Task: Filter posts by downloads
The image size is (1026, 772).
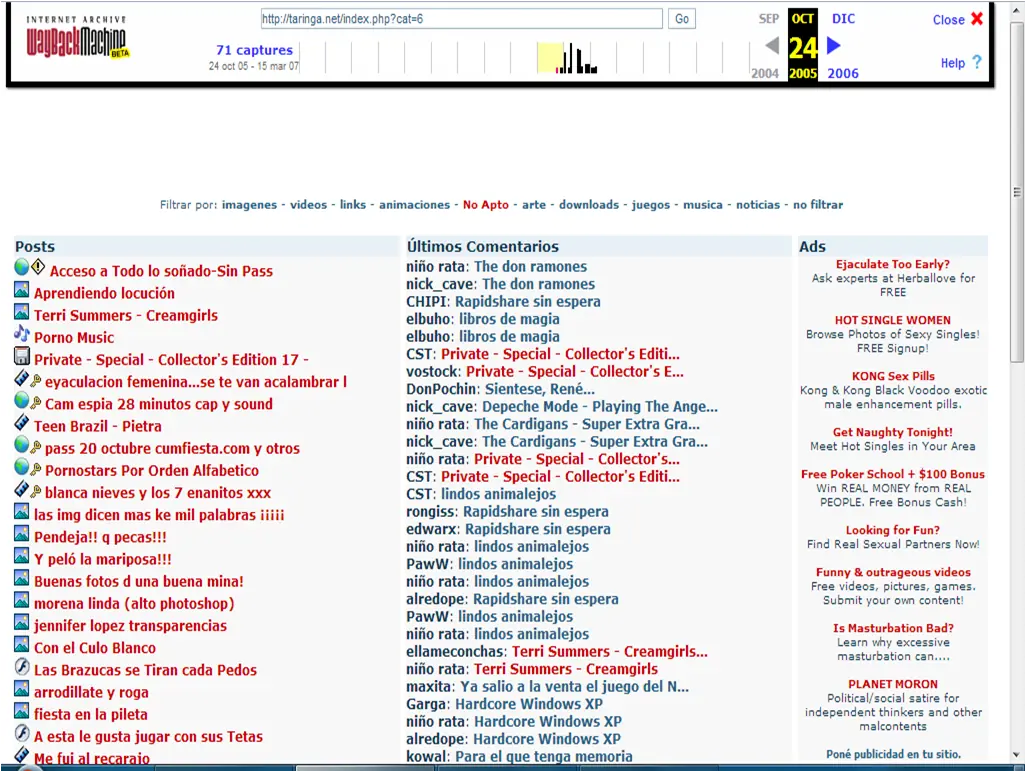Action: (589, 205)
